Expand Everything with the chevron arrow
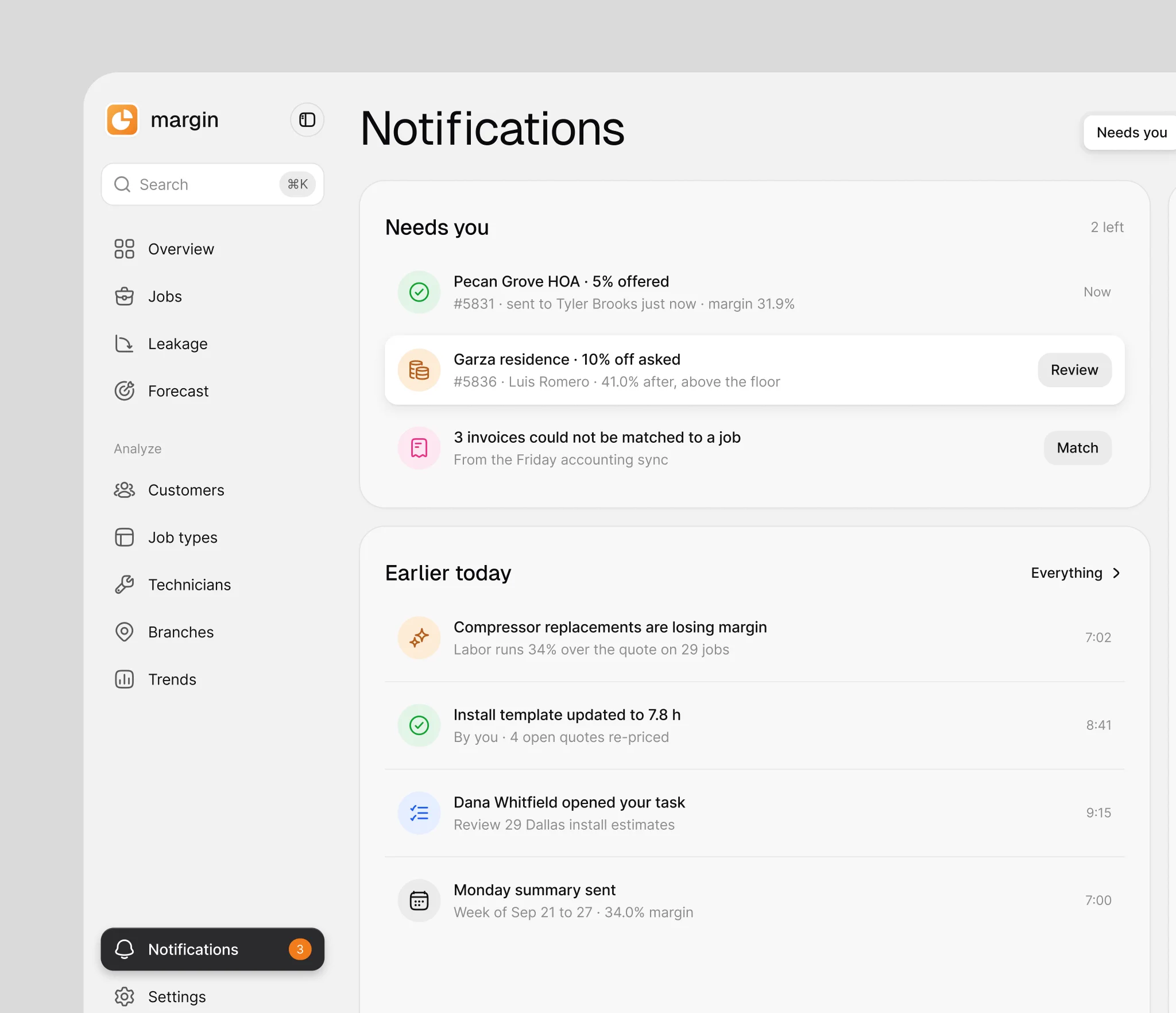Viewport: 1176px width, 1013px height. click(1116, 573)
